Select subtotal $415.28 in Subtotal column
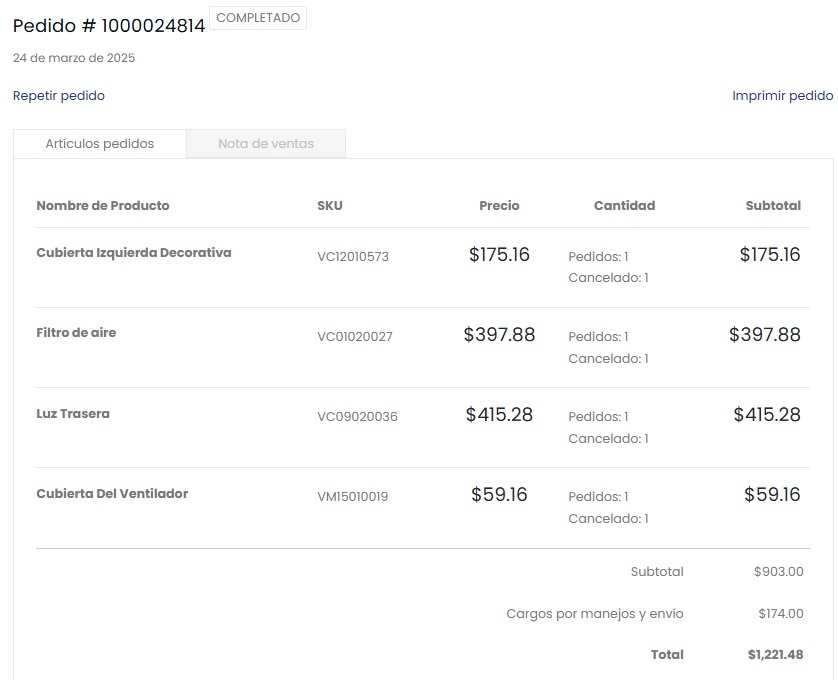 coord(767,415)
